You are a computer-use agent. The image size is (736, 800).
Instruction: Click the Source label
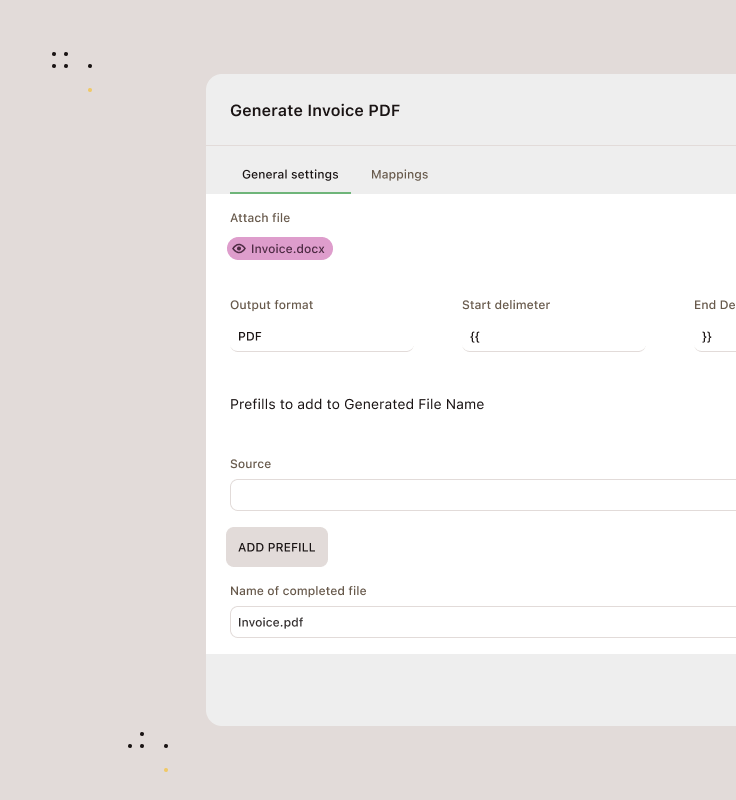coord(250,464)
